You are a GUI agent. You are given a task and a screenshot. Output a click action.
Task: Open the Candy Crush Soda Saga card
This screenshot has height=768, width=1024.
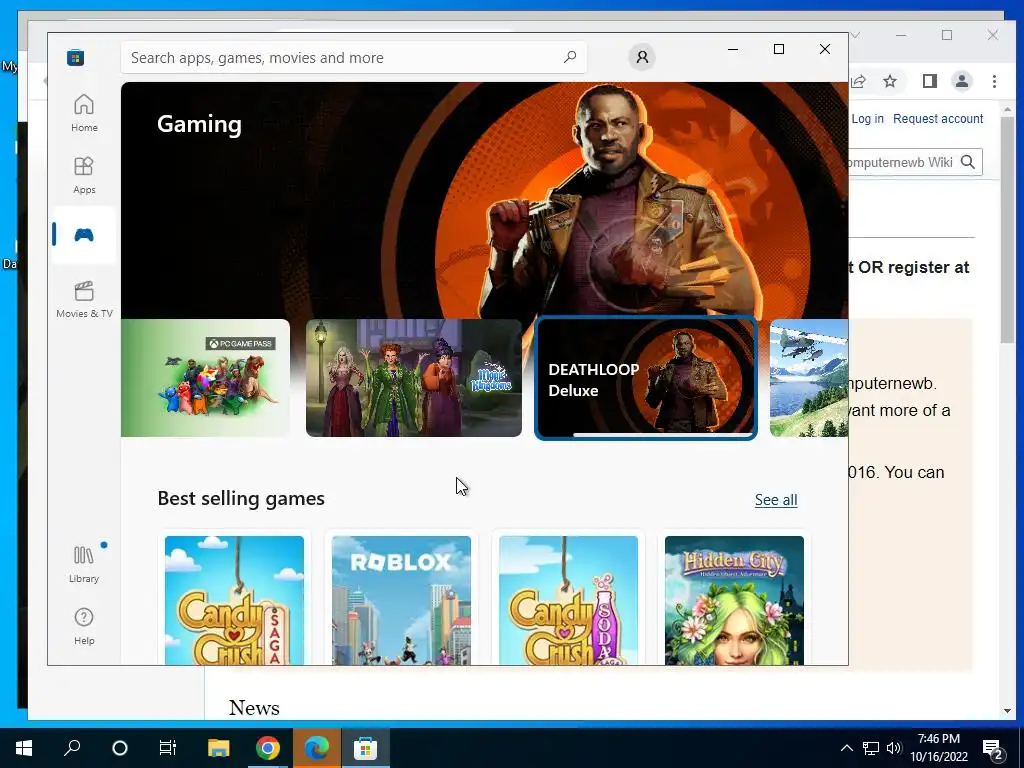(568, 600)
